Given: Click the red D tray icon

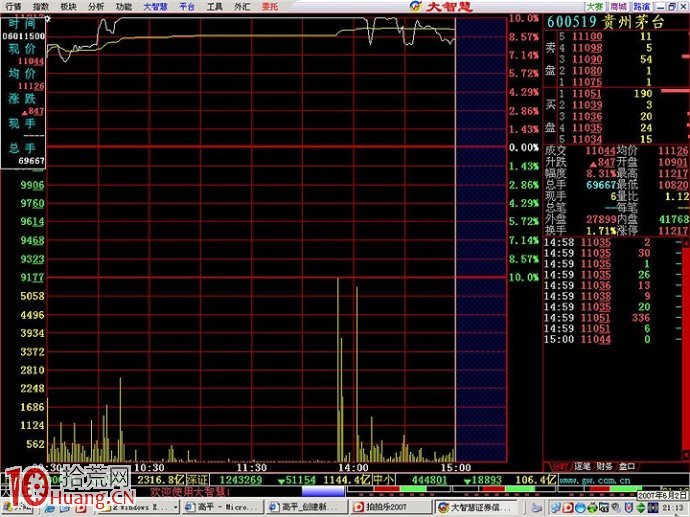Looking at the screenshot, I should point(569,507).
